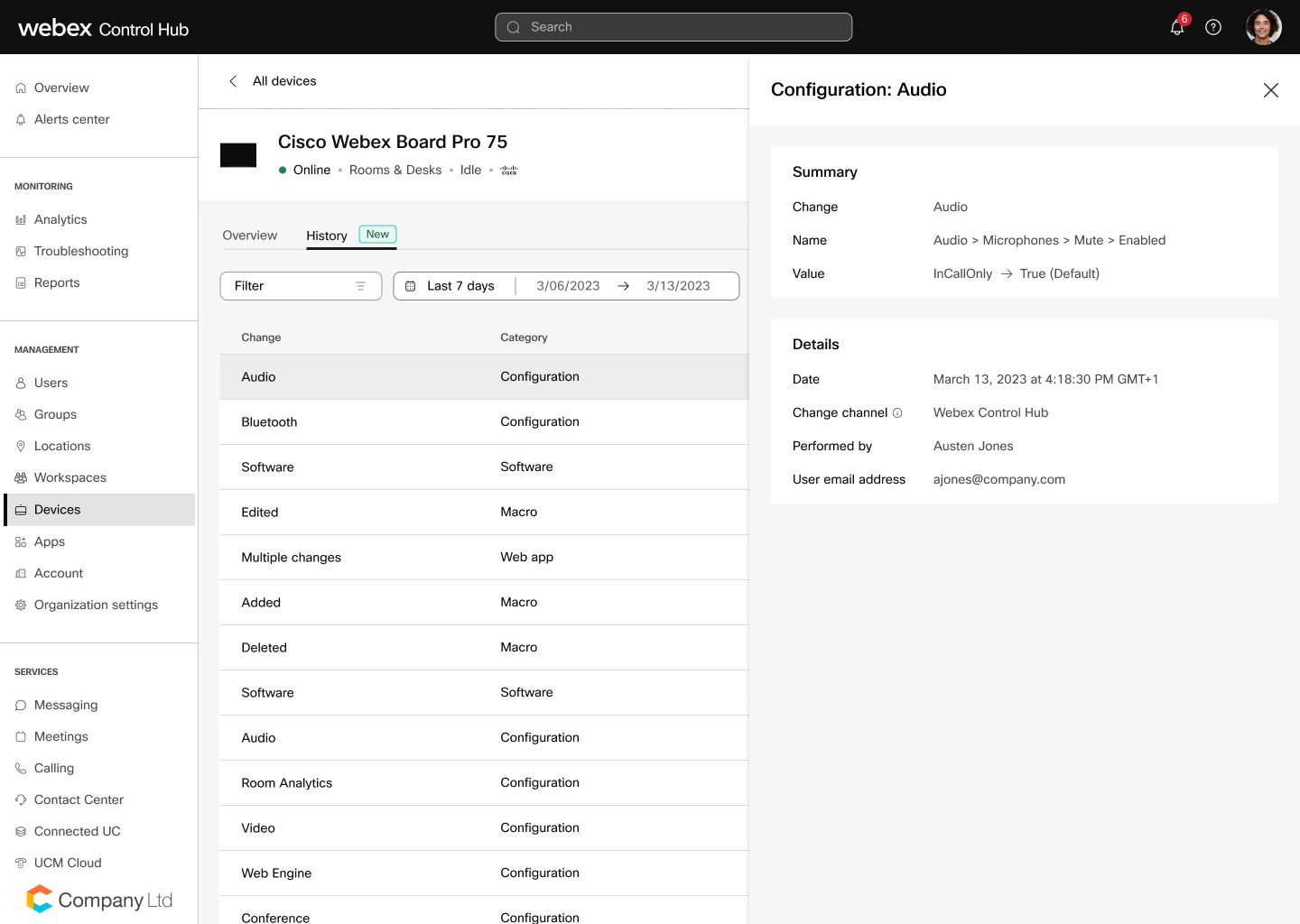Click the Reports icon in sidebar
1300x924 pixels.
pos(21,283)
